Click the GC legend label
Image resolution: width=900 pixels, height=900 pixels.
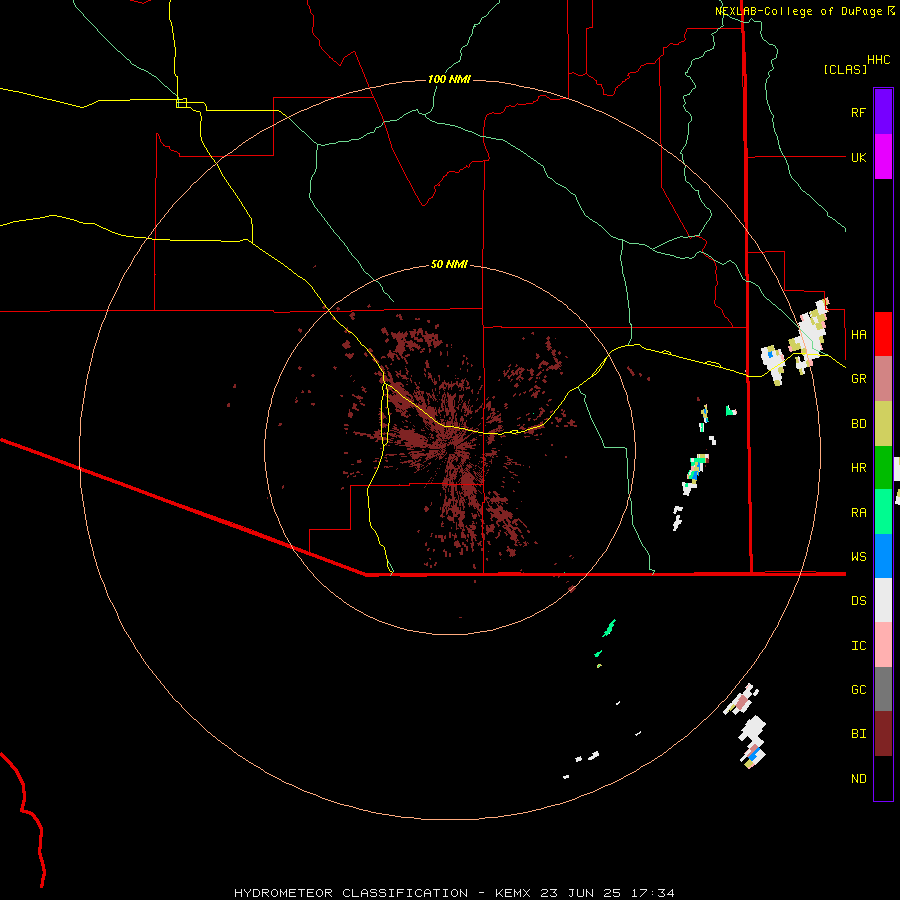(x=858, y=689)
